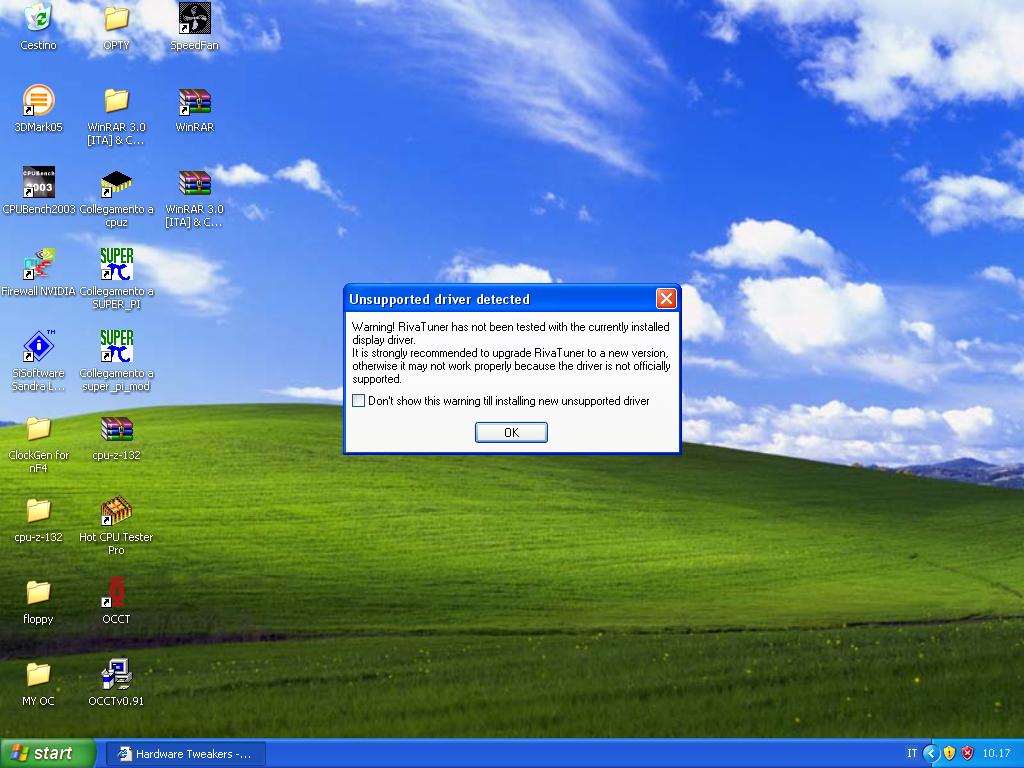Open the WinRAR 3.0 [ITA] folder icon

116,101
